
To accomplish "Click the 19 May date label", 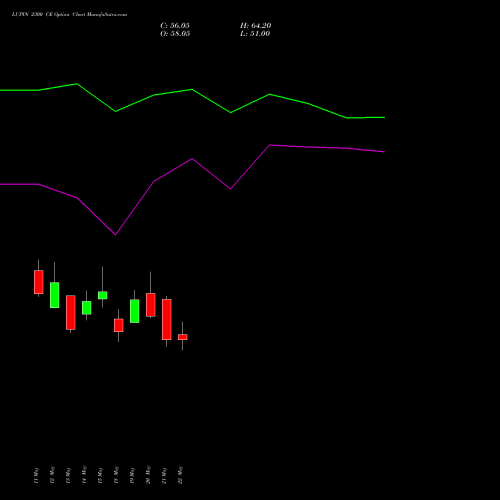I will click(132, 475).
